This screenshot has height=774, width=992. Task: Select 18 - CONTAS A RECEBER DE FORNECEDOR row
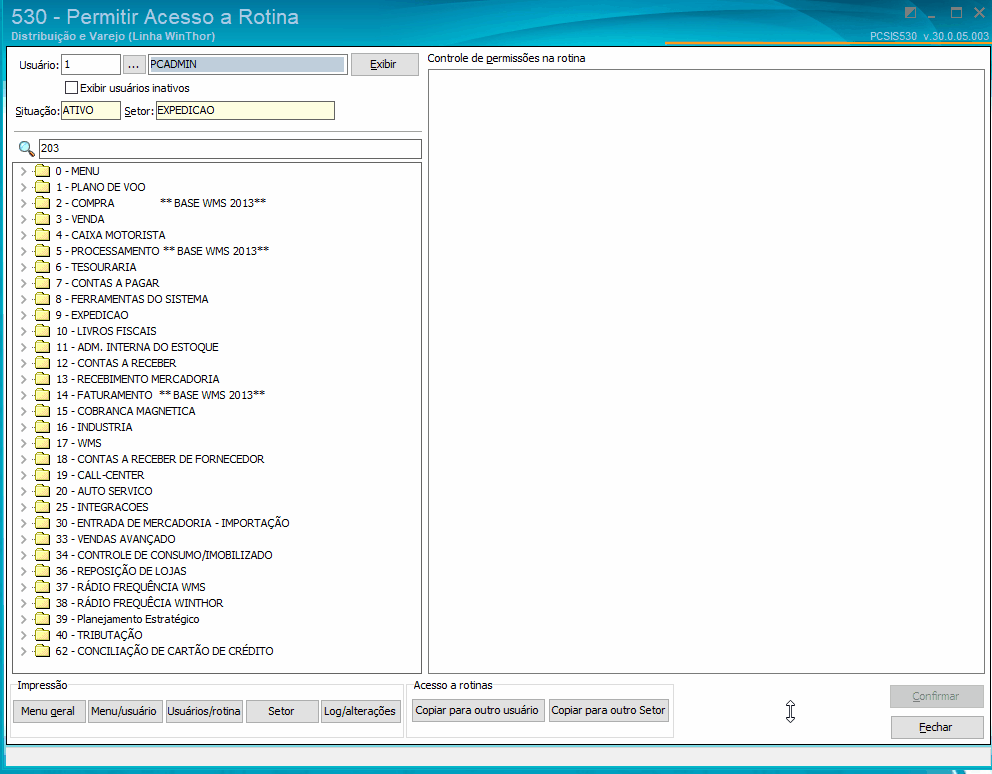[x=160, y=459]
